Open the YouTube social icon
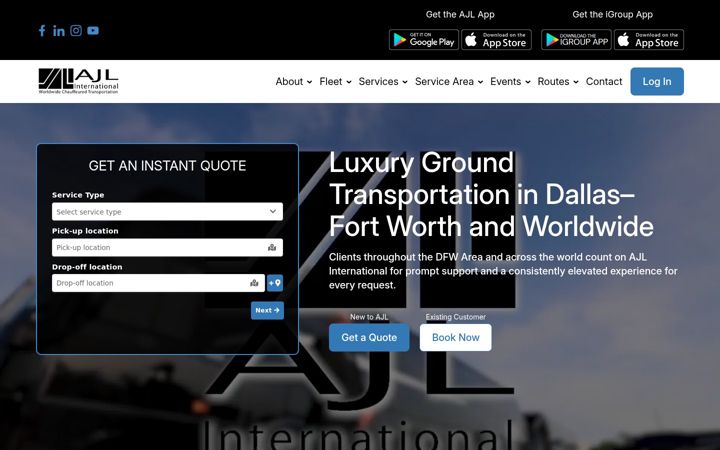Image resolution: width=720 pixels, height=450 pixels. (x=93, y=31)
